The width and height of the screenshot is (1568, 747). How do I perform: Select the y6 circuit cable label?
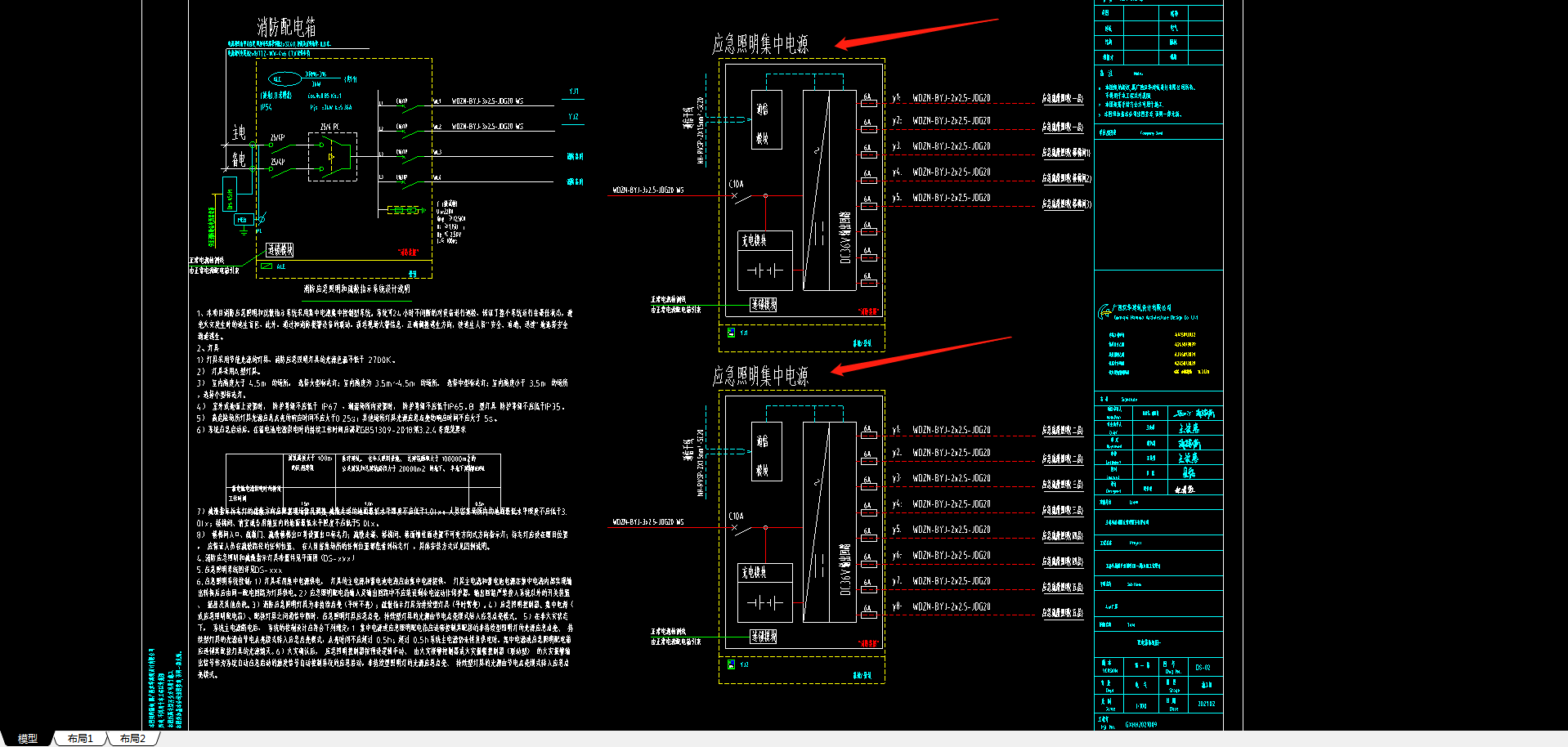tap(952, 555)
